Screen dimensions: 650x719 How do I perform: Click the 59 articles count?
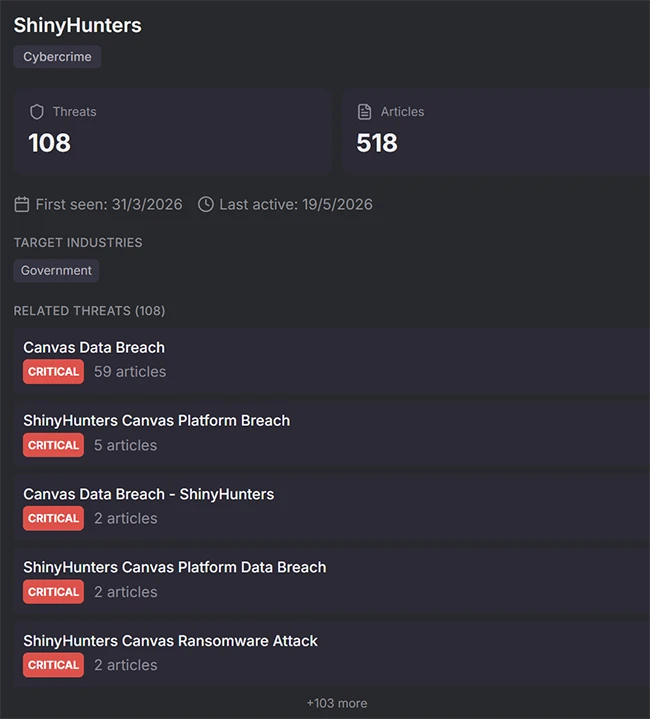click(130, 371)
